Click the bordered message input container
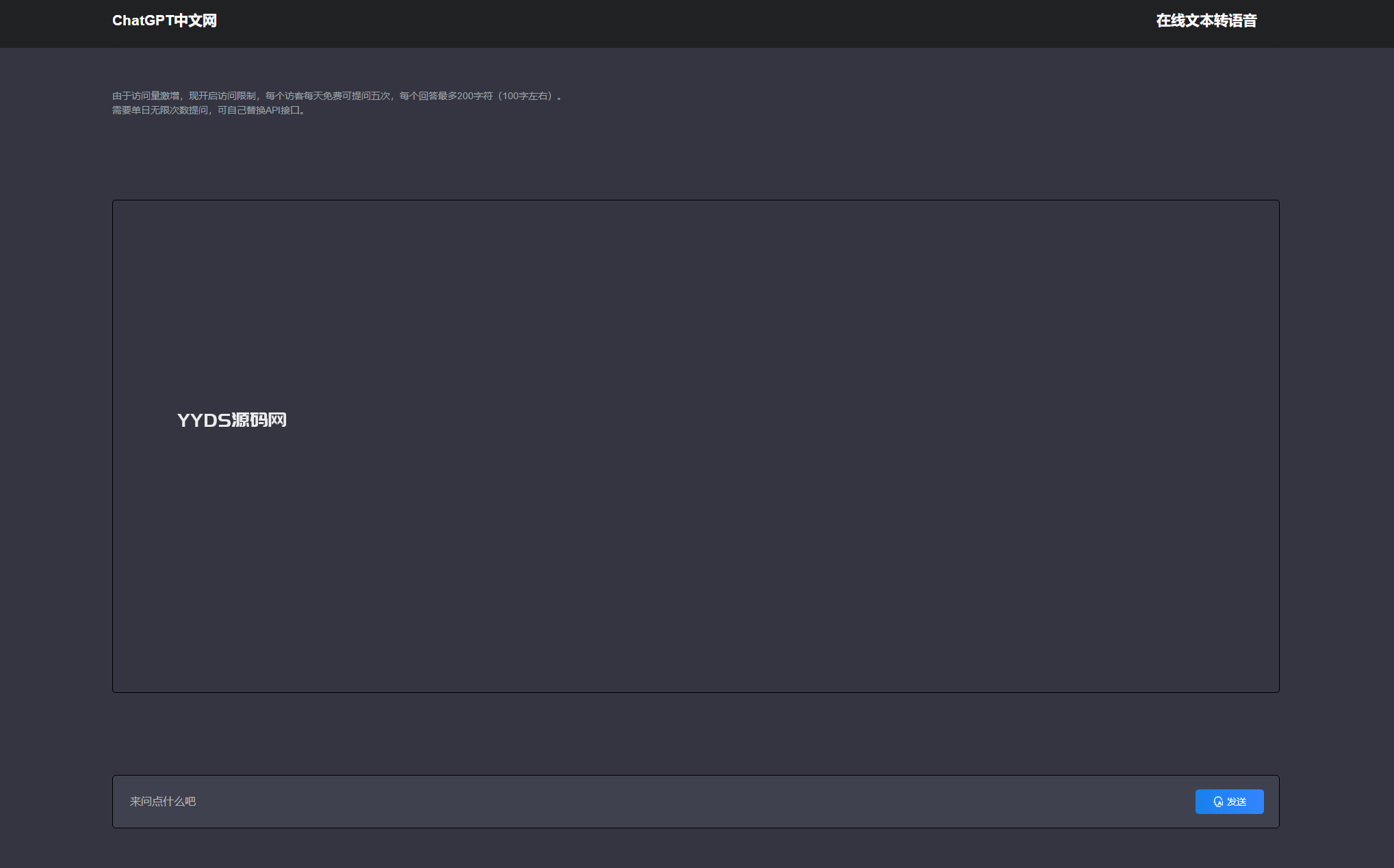 click(695, 819)
